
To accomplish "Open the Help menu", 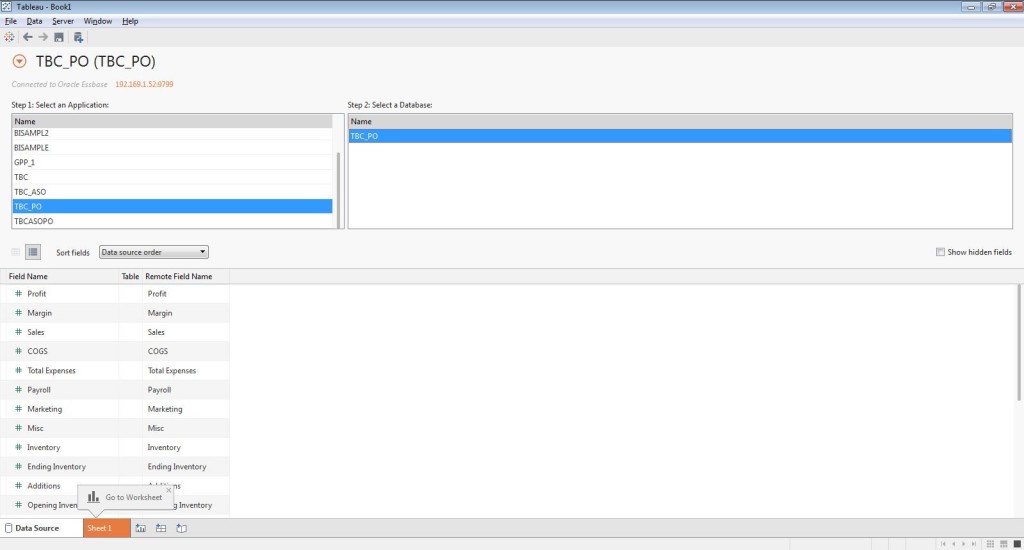I will point(130,21).
